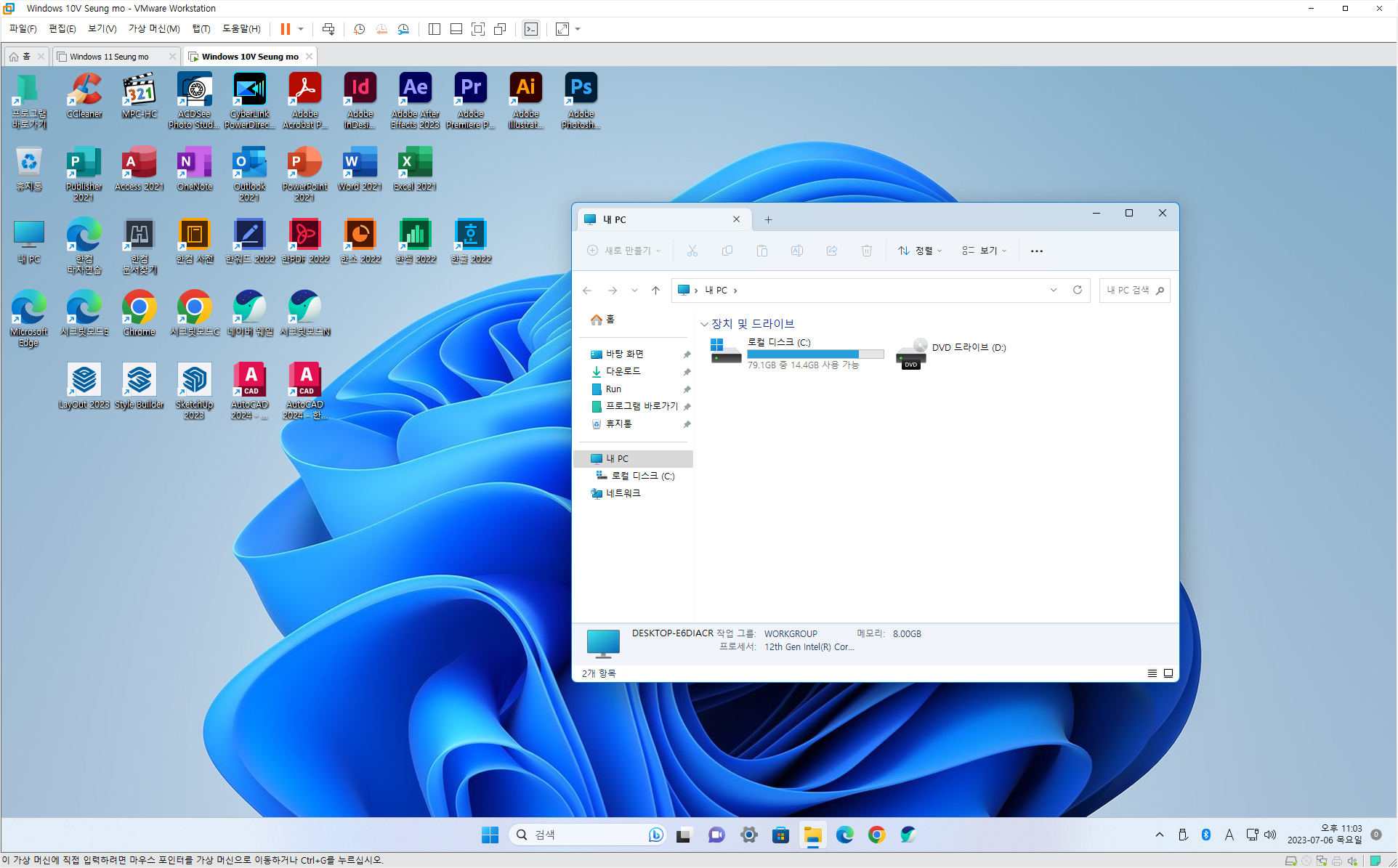Open the 보기 view dropdown in Explorer

pos(984,251)
